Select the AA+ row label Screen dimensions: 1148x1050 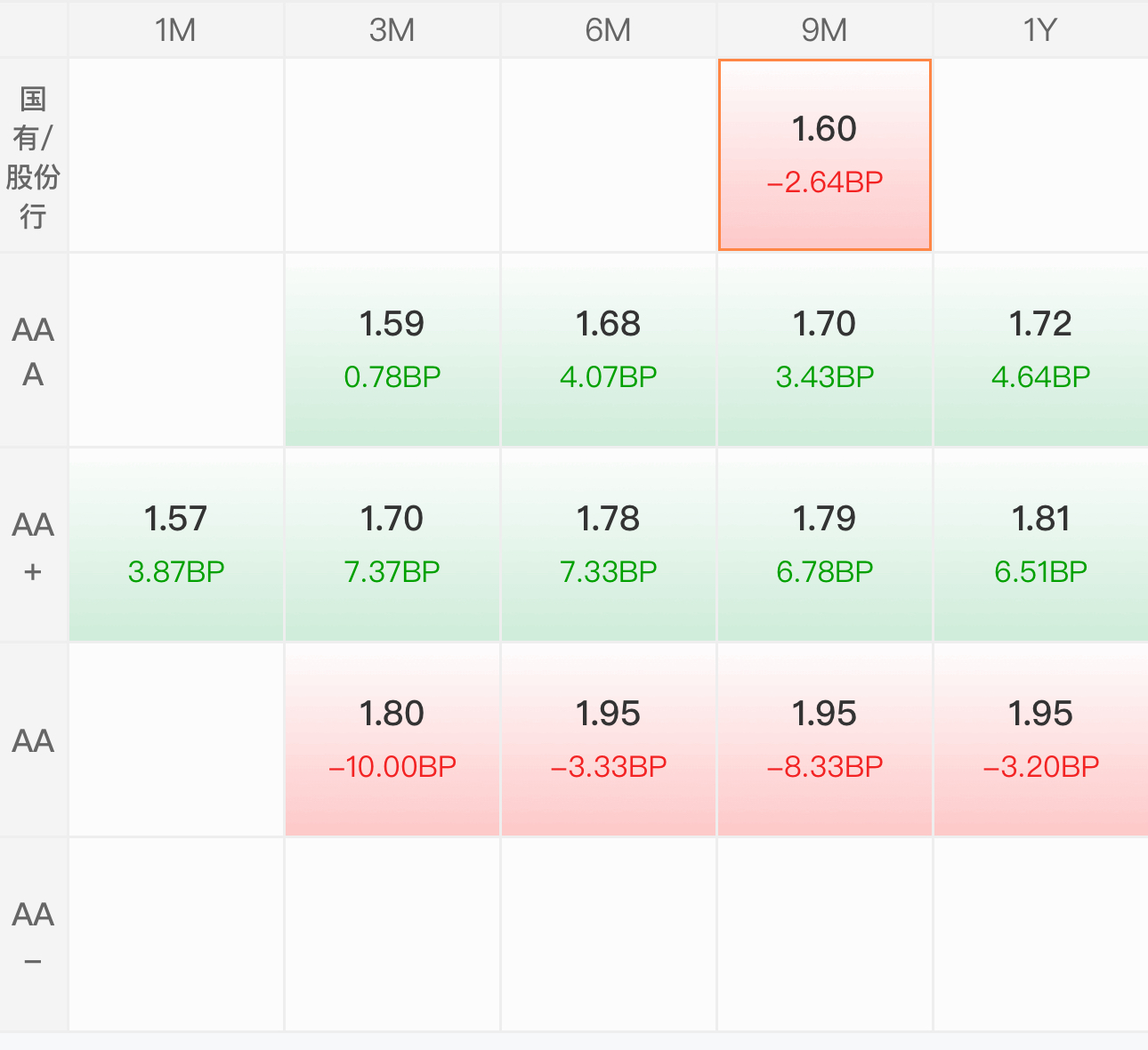click(33, 545)
